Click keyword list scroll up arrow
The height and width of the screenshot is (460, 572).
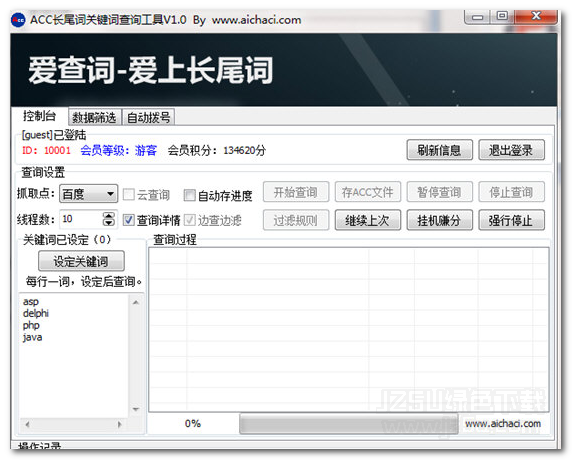pyautogui.click(x=136, y=302)
